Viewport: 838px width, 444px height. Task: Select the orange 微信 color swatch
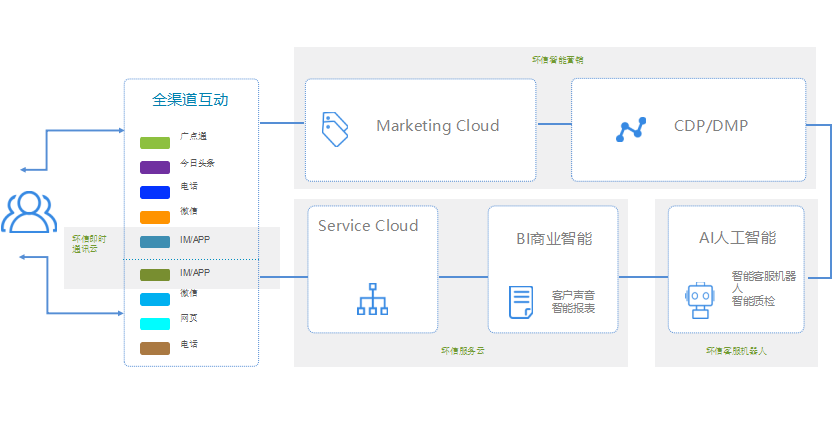[155, 217]
